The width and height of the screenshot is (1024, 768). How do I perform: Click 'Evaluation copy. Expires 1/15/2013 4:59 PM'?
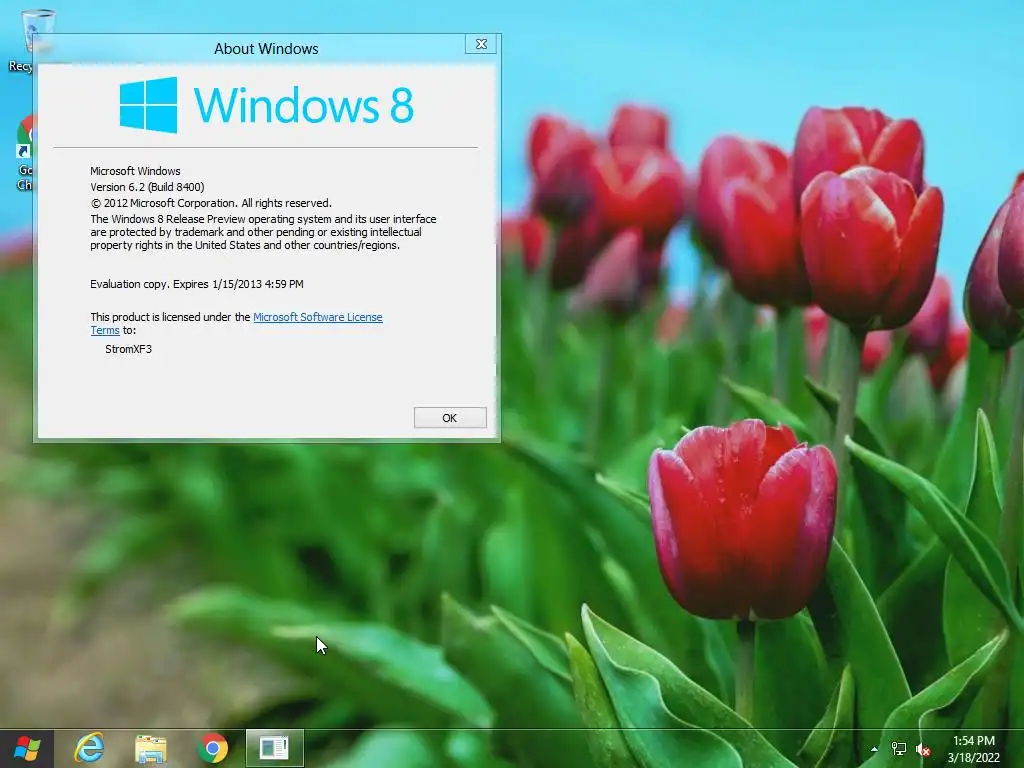[197, 284]
